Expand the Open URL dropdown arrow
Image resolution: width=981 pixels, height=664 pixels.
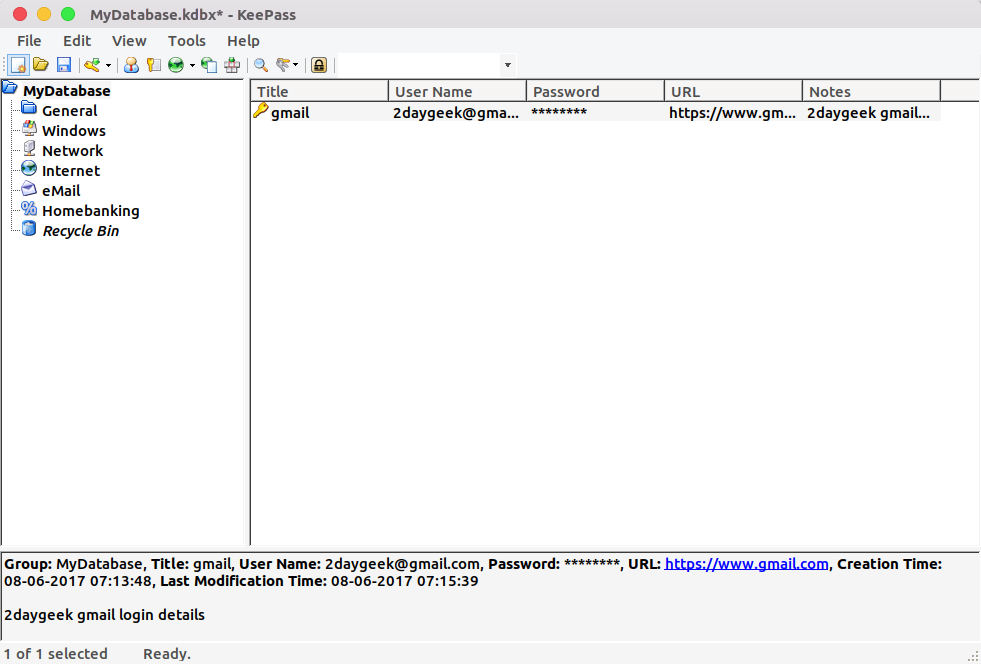click(192, 65)
